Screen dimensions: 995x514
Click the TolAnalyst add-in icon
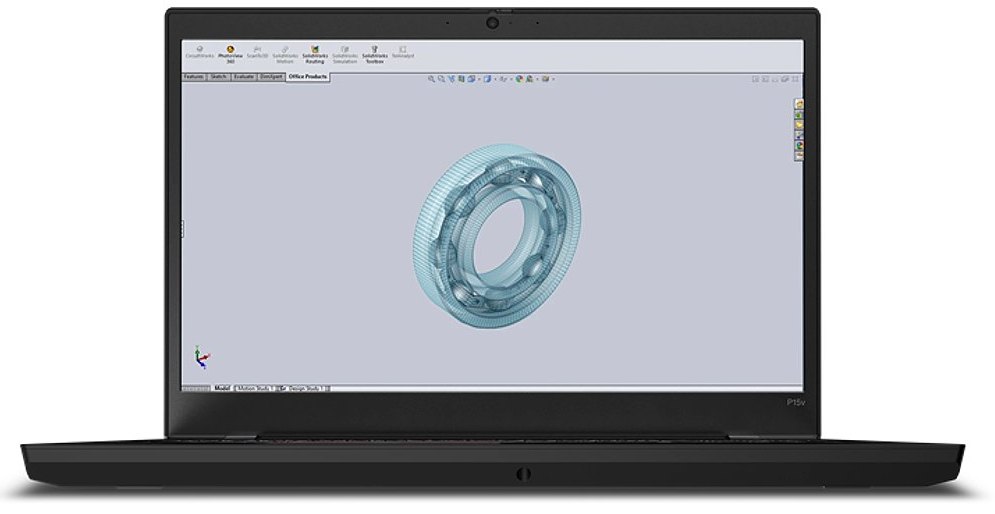[402, 54]
